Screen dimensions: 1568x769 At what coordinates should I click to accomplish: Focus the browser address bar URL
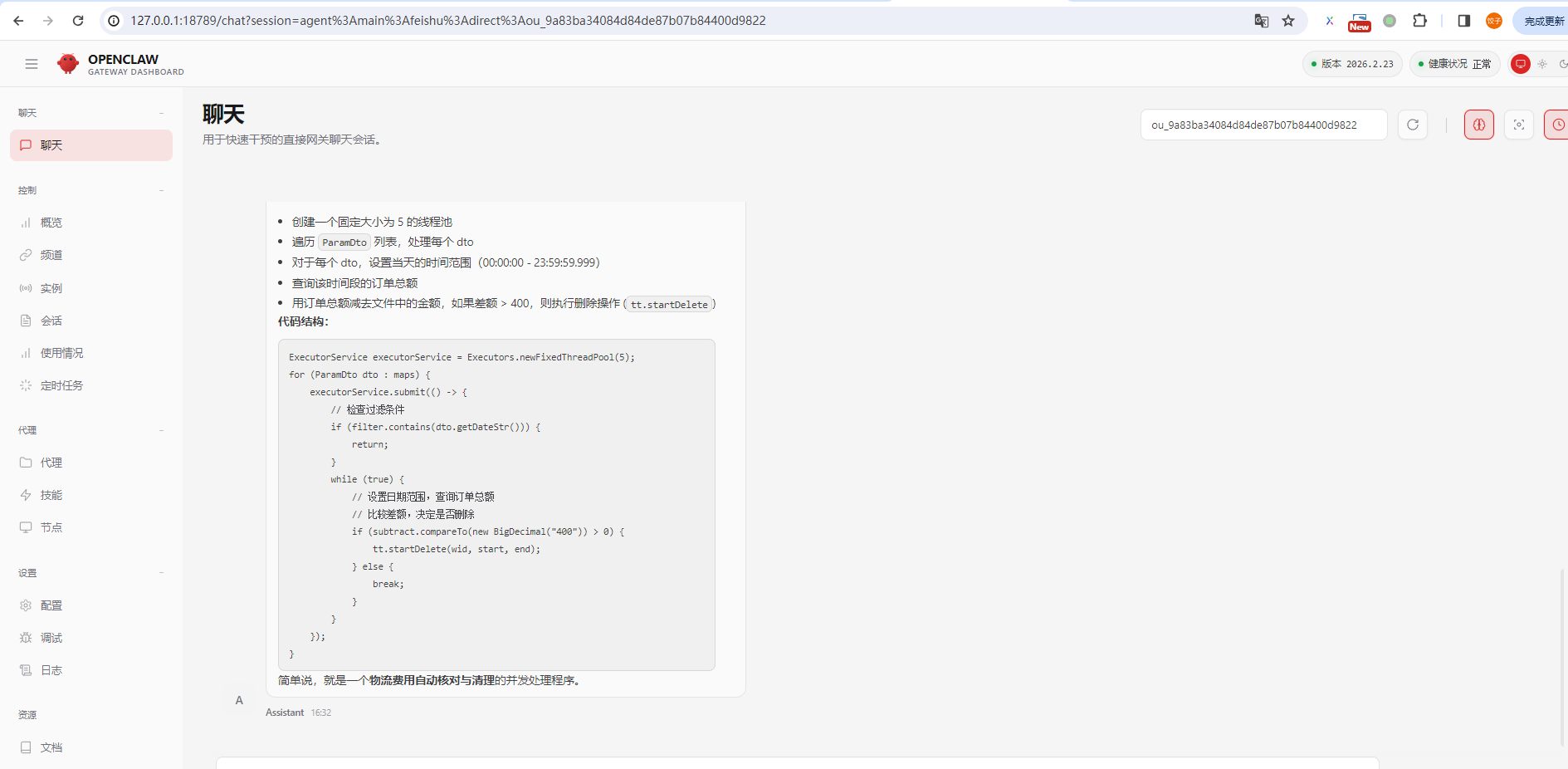pyautogui.click(x=448, y=21)
